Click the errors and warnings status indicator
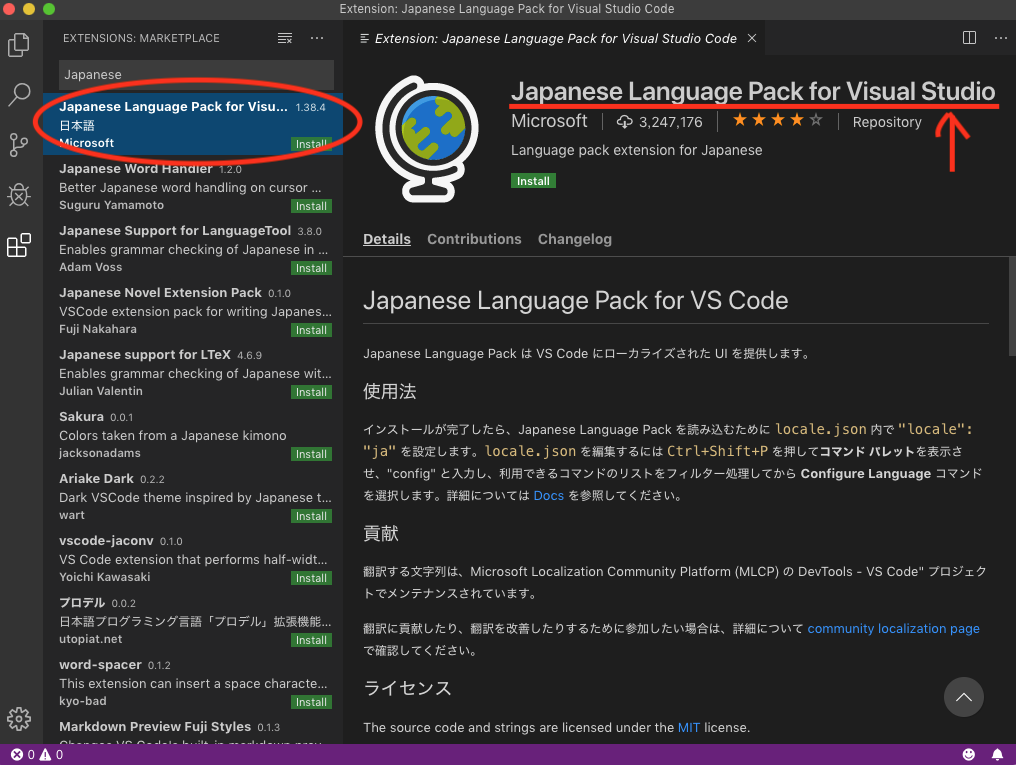Viewport: 1016px width, 765px height. 37,755
